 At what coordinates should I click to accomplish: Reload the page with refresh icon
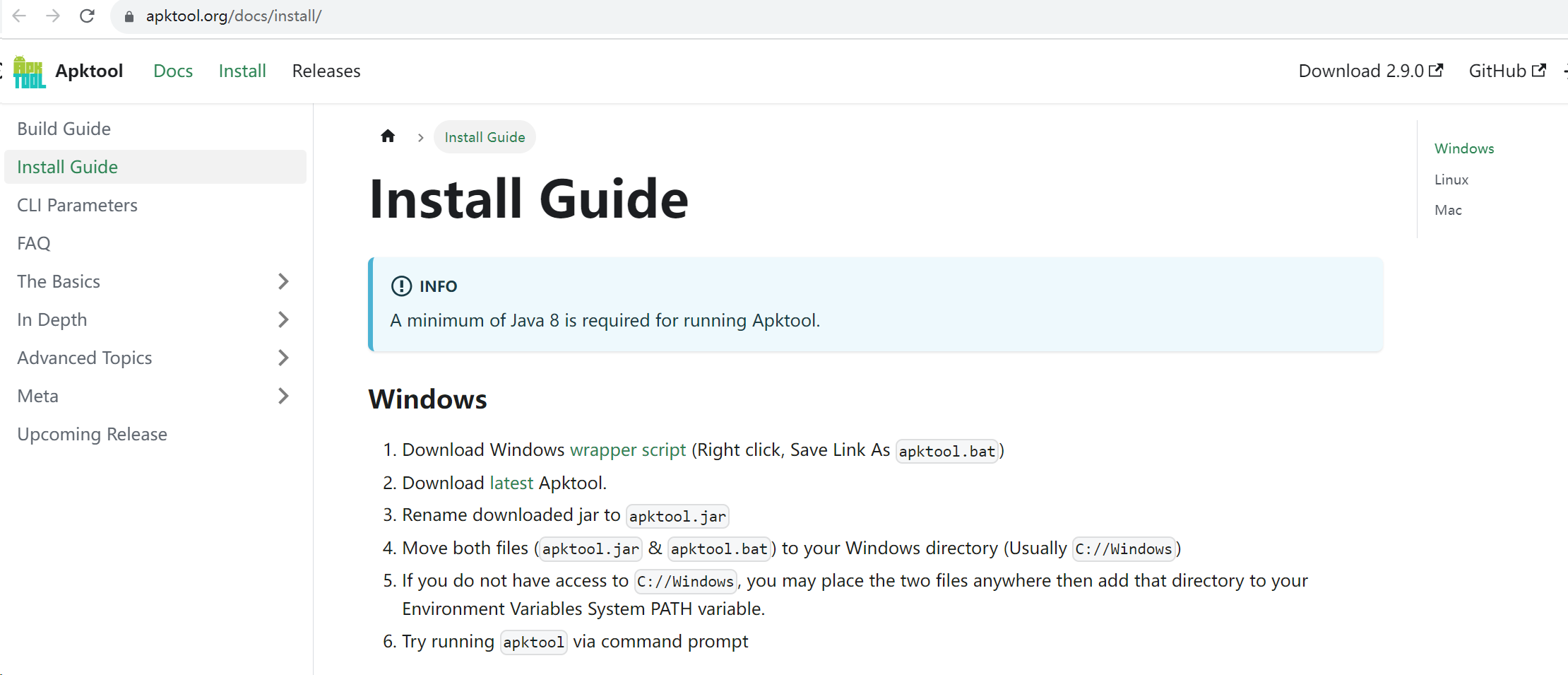(87, 16)
